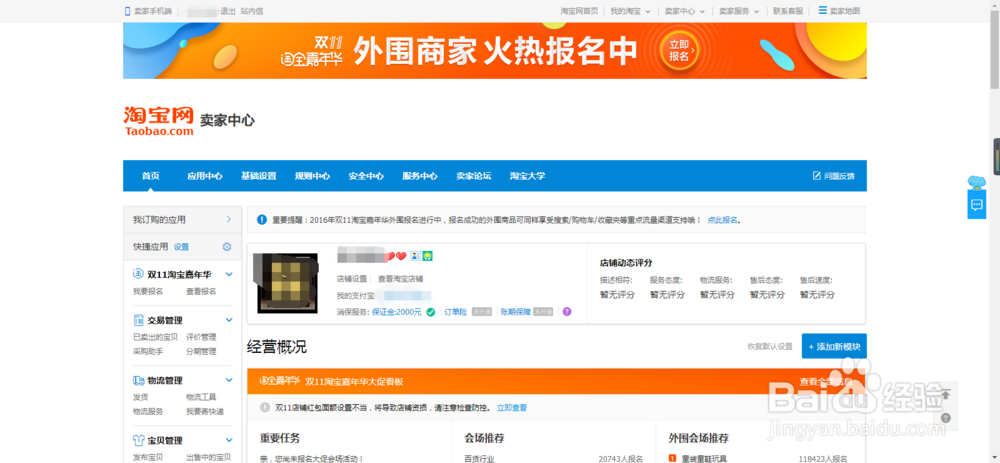The image size is (1000, 463).
Task: Open 我要寄快递 sidebar link
Action: [x=205, y=411]
